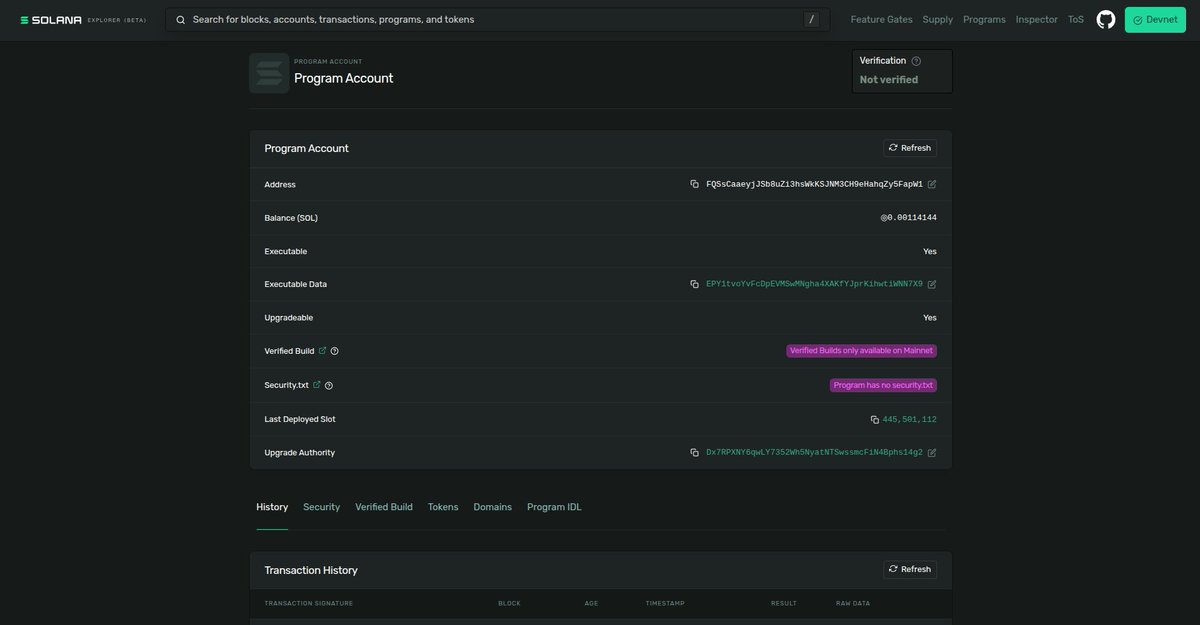Open Feature Gates in the top navigation

coord(882,20)
